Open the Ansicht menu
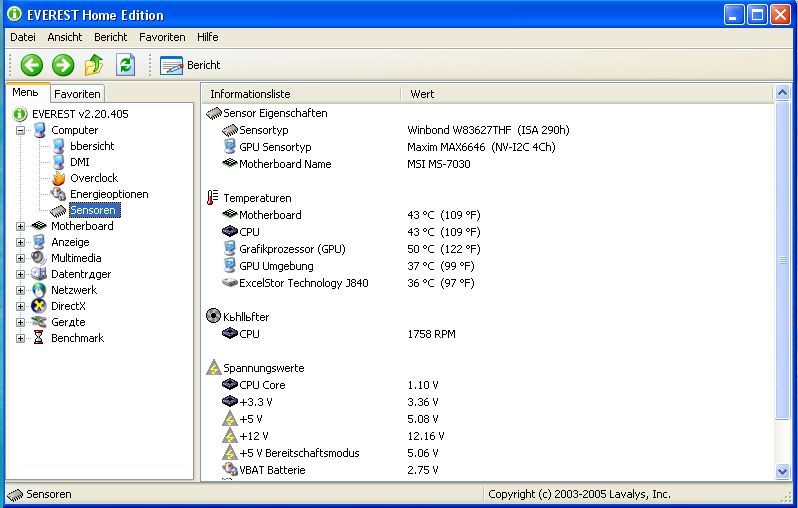798x508 pixels. click(x=65, y=37)
